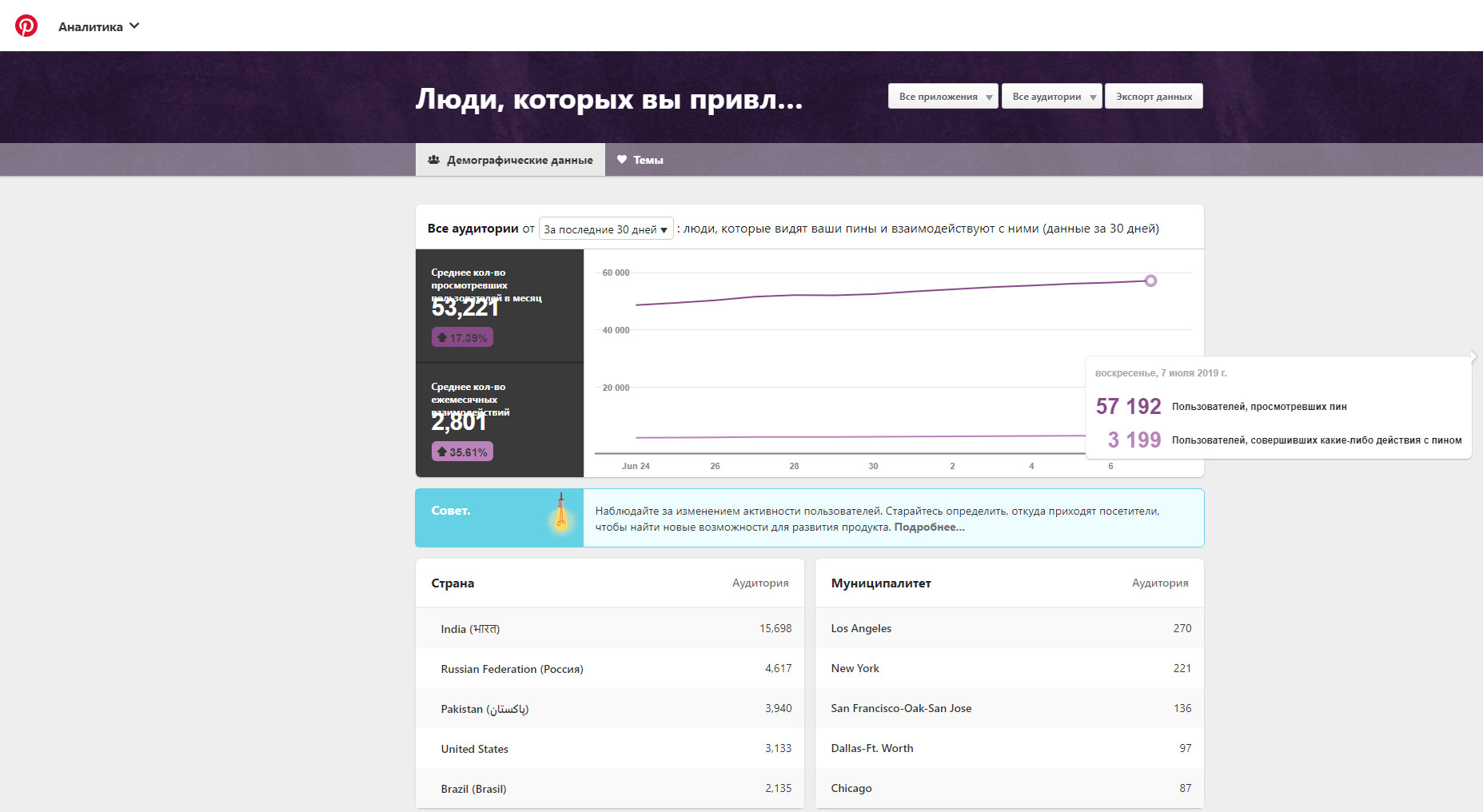Select the Russian Federation country row
1483x812 pixels.
609,669
